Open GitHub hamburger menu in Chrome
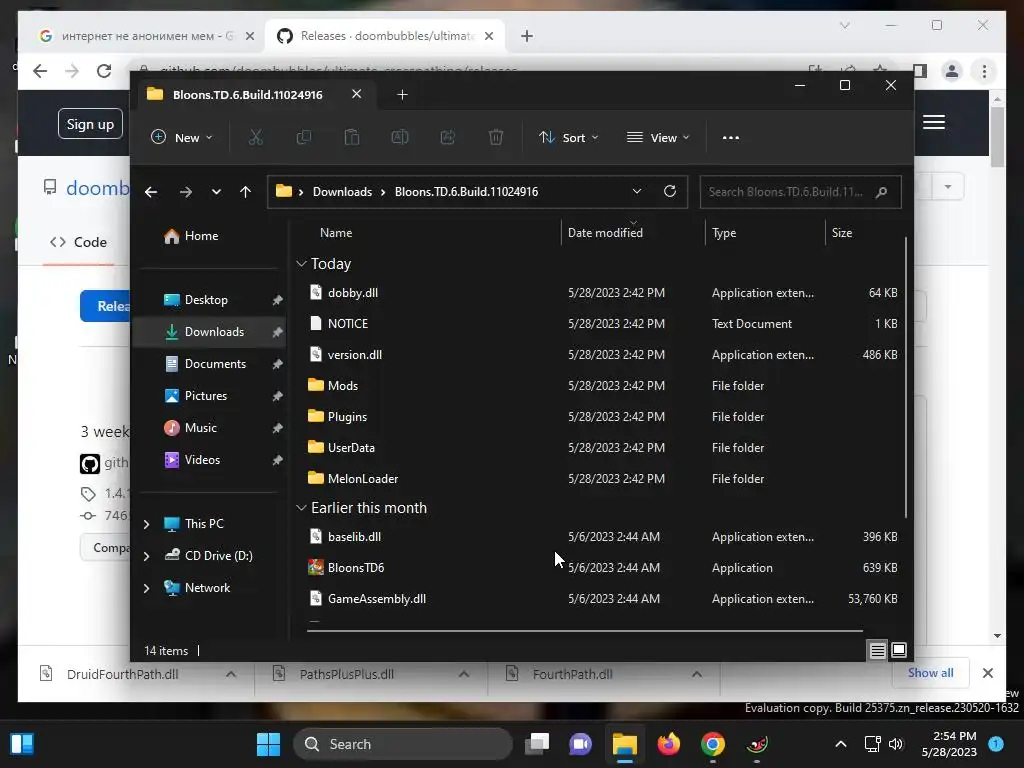The image size is (1024, 768). click(x=934, y=122)
